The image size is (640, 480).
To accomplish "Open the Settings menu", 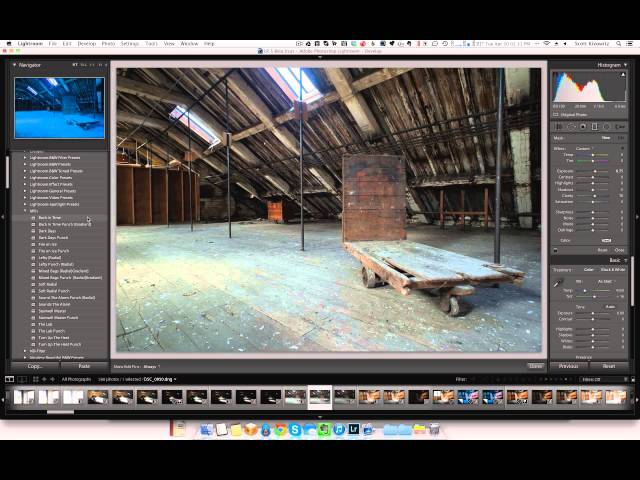I will (130, 43).
